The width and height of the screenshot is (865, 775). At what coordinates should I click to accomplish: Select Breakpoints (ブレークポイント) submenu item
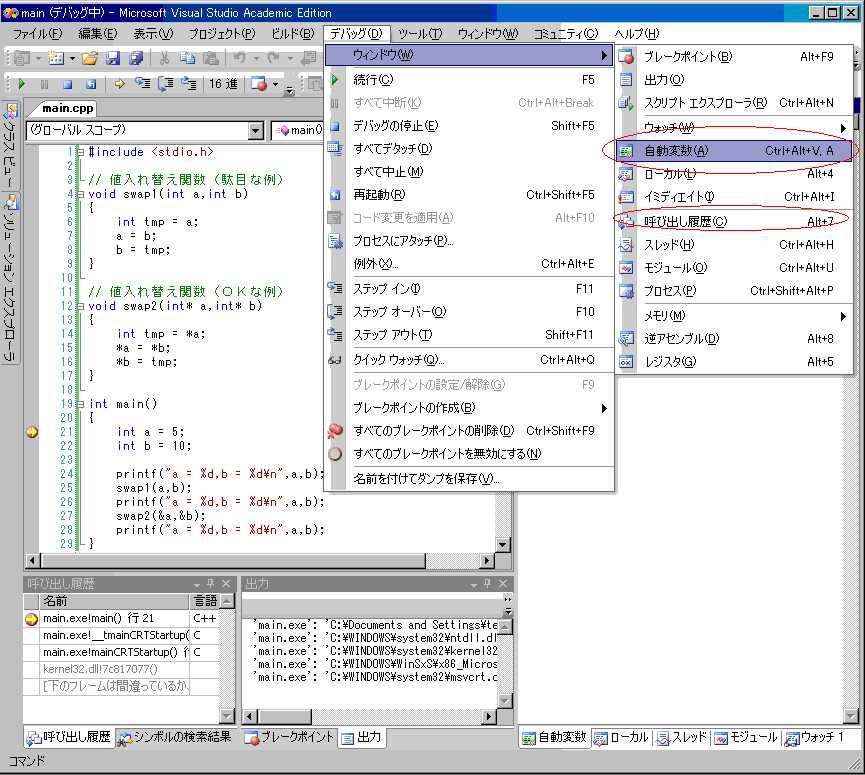[735, 57]
